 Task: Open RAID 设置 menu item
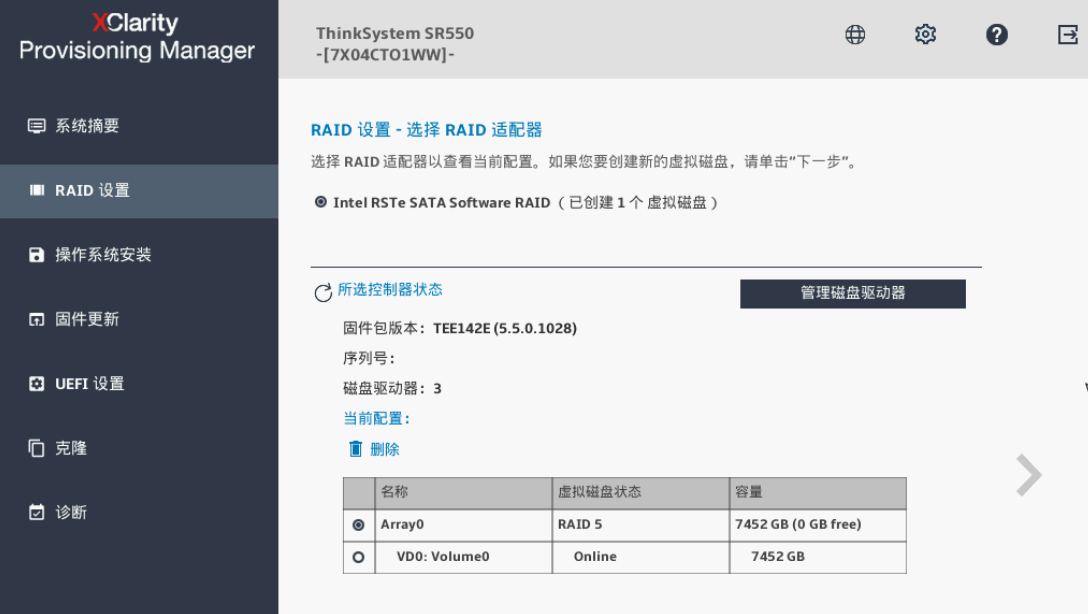click(x=139, y=191)
